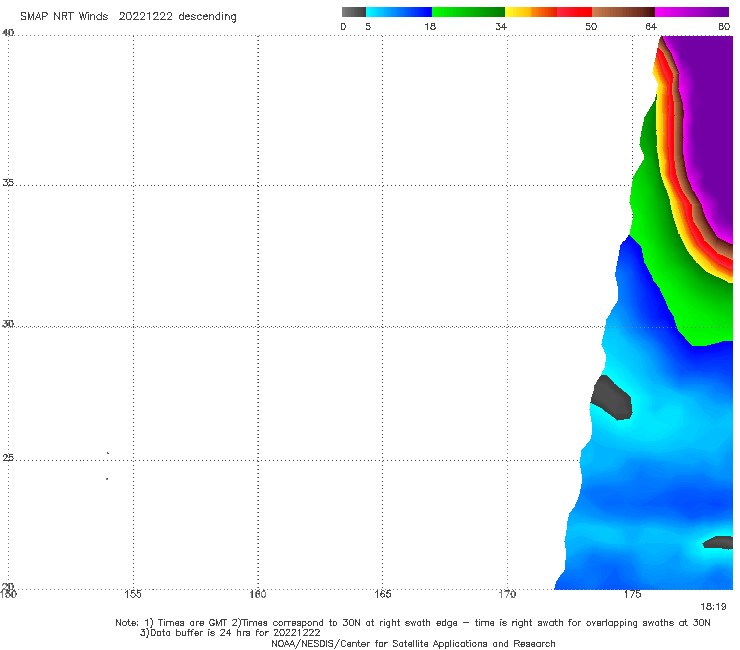
Task: Click the longitude label '160'
Action: [258, 594]
